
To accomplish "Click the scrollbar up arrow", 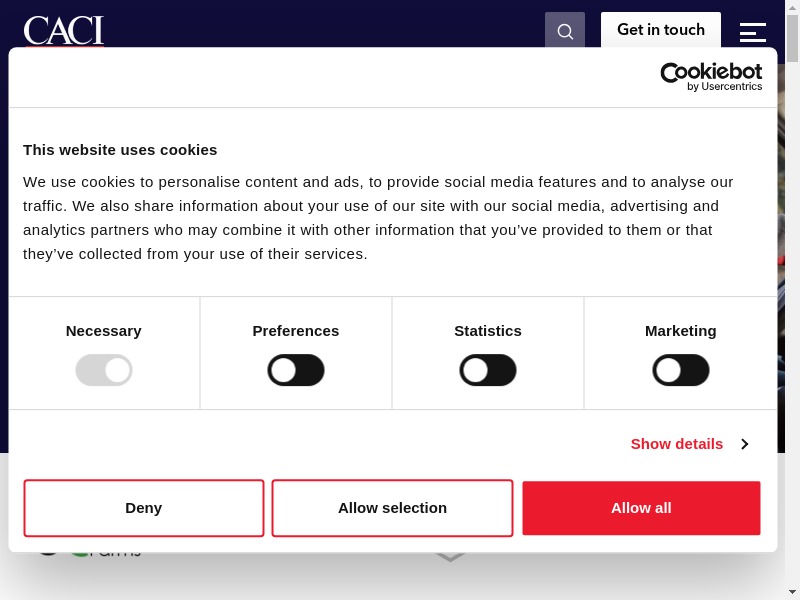I will coord(792,7).
